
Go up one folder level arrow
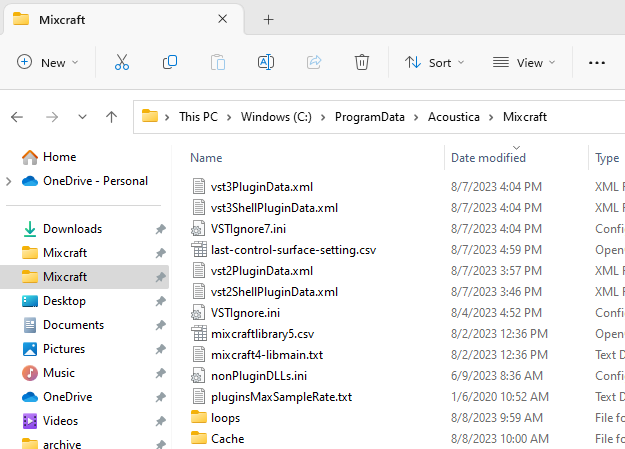(x=112, y=117)
